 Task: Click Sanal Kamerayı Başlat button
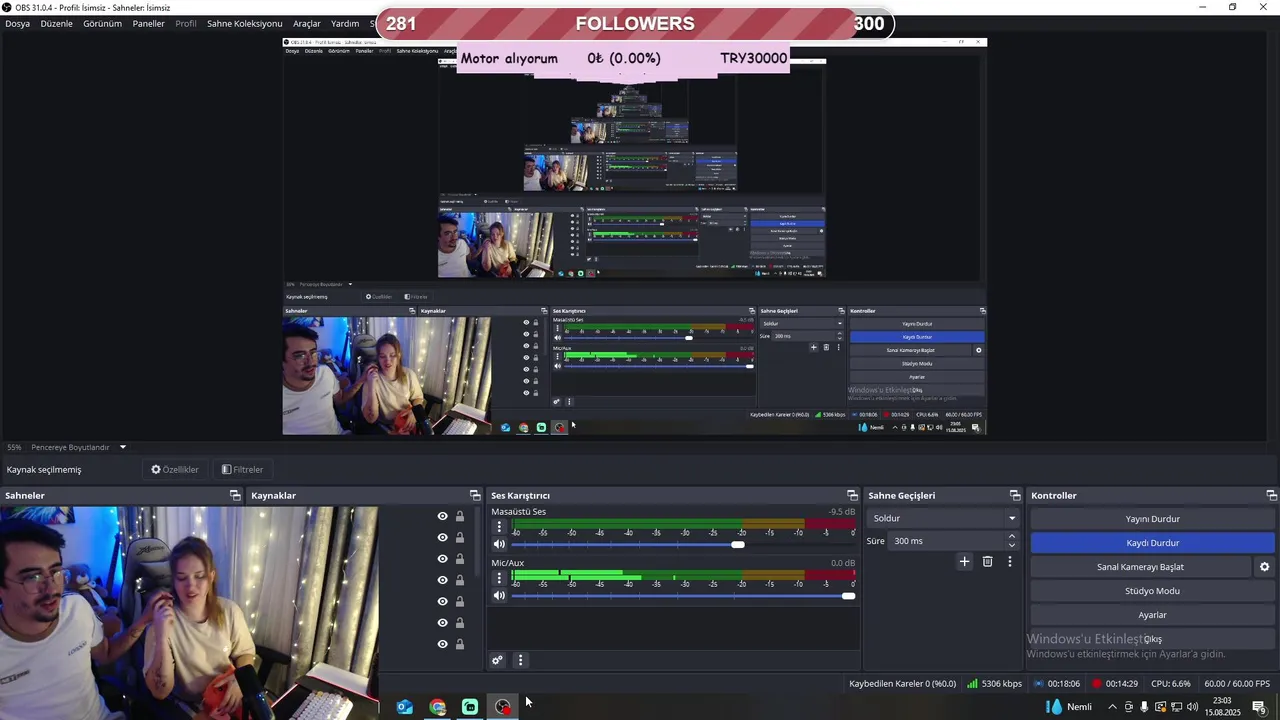coord(1140,567)
